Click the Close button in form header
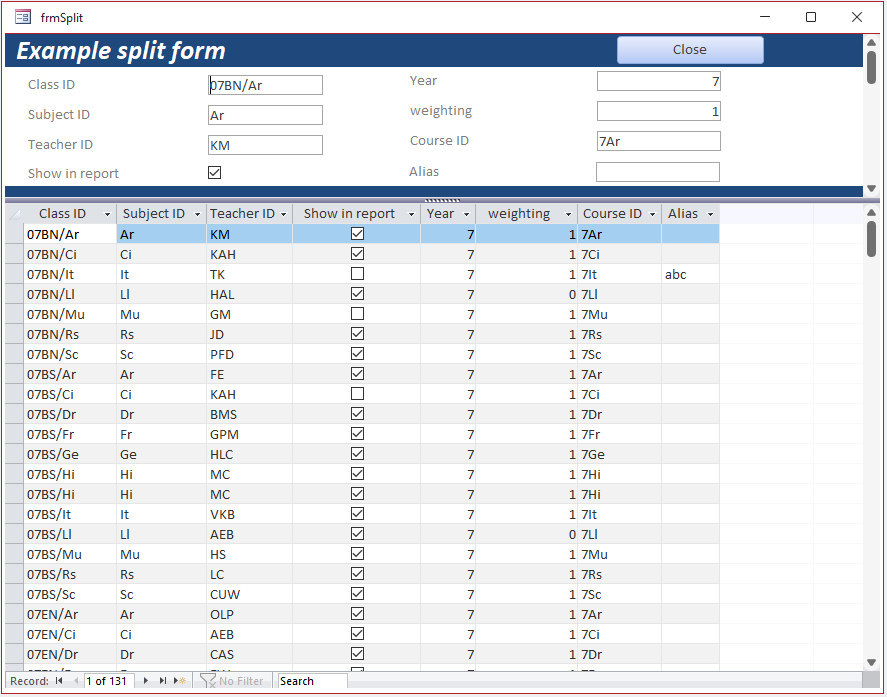 (690, 50)
